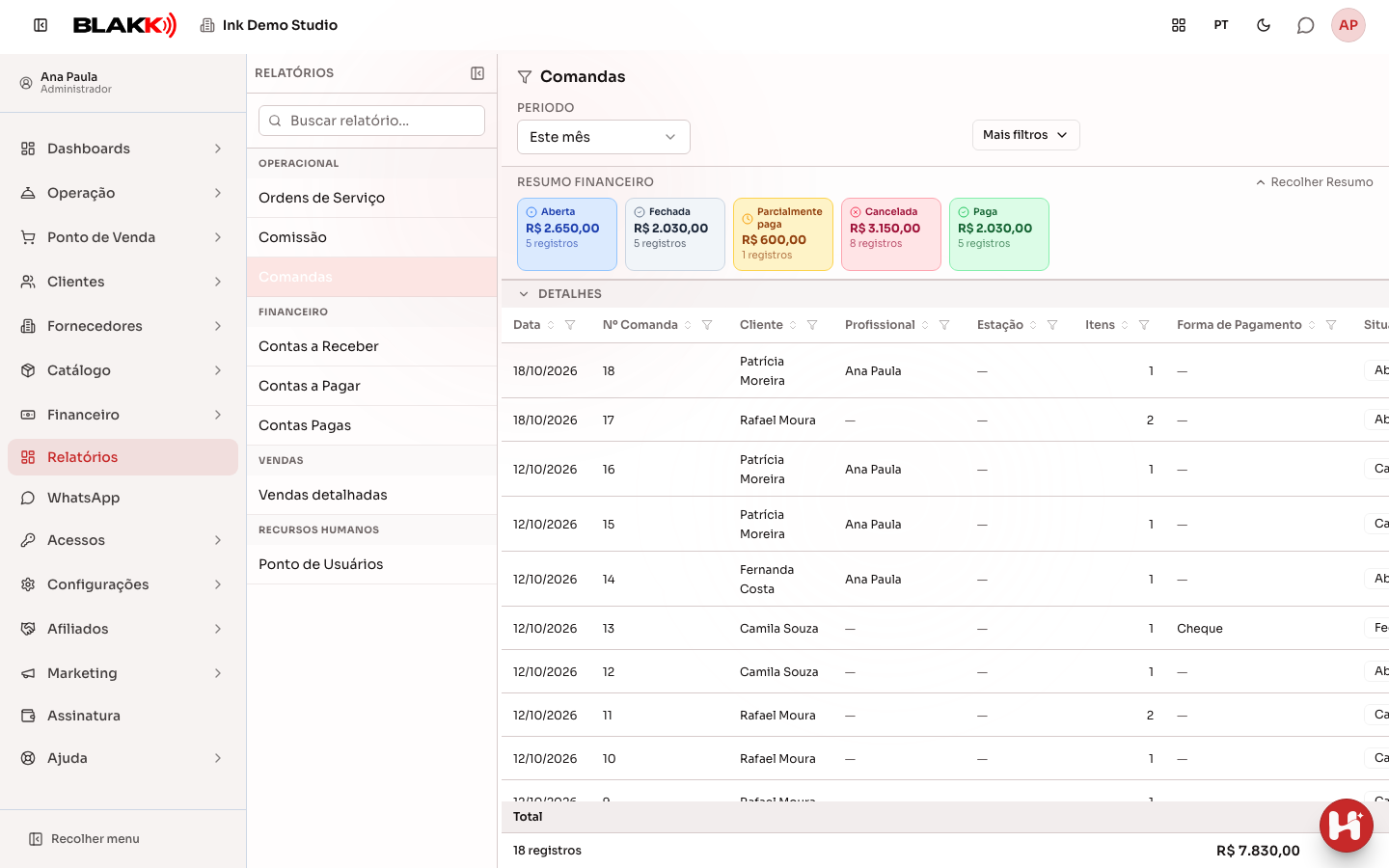Click Recolher Resumo link

coord(1314,182)
